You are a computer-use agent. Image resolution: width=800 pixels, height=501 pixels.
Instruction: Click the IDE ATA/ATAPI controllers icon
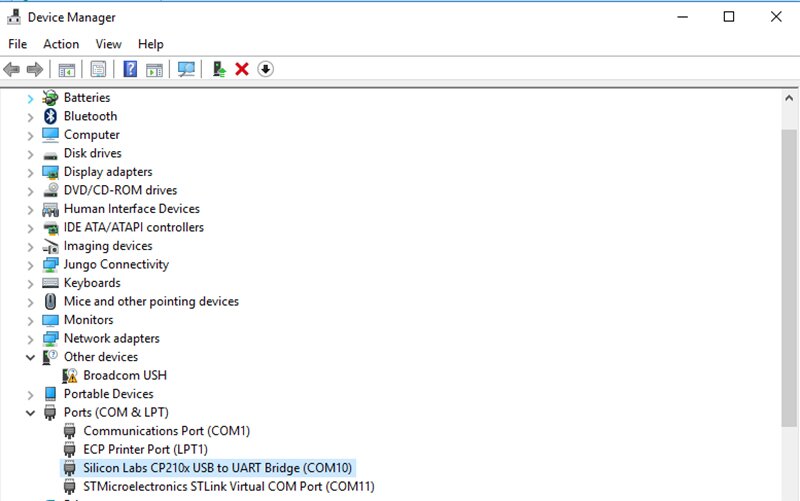pyautogui.click(x=51, y=228)
